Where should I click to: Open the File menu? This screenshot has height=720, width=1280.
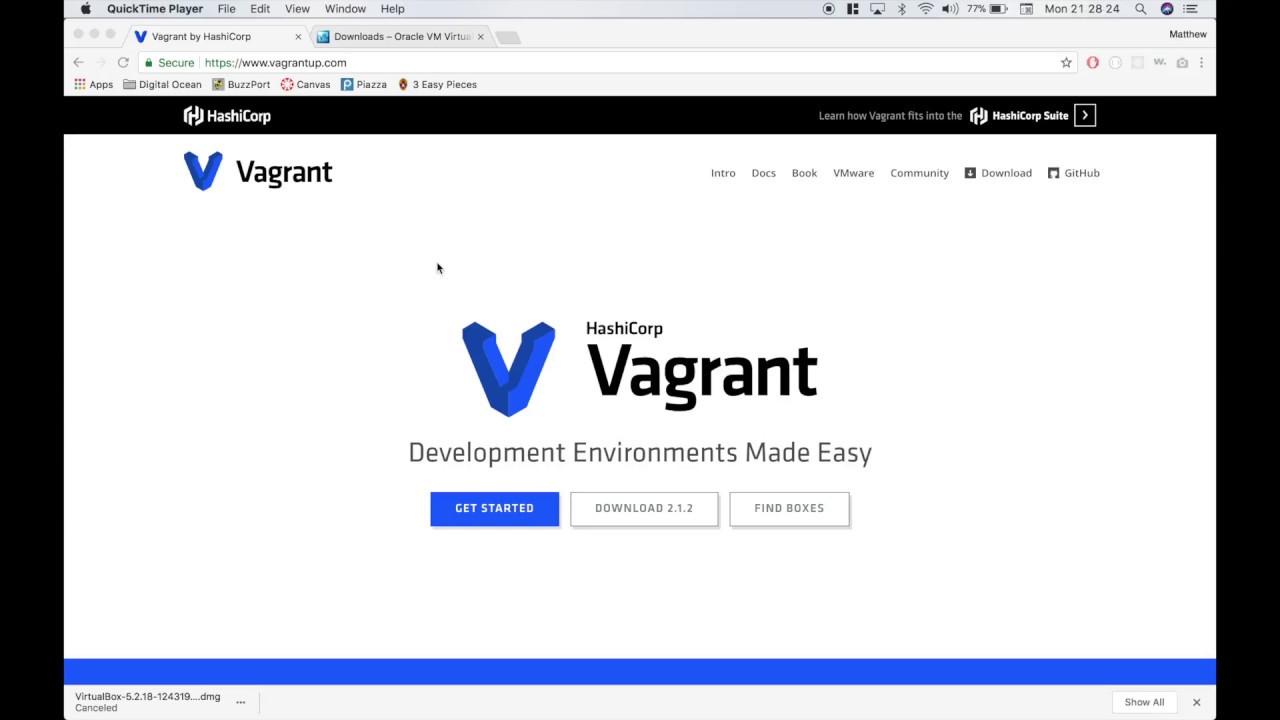tap(227, 9)
